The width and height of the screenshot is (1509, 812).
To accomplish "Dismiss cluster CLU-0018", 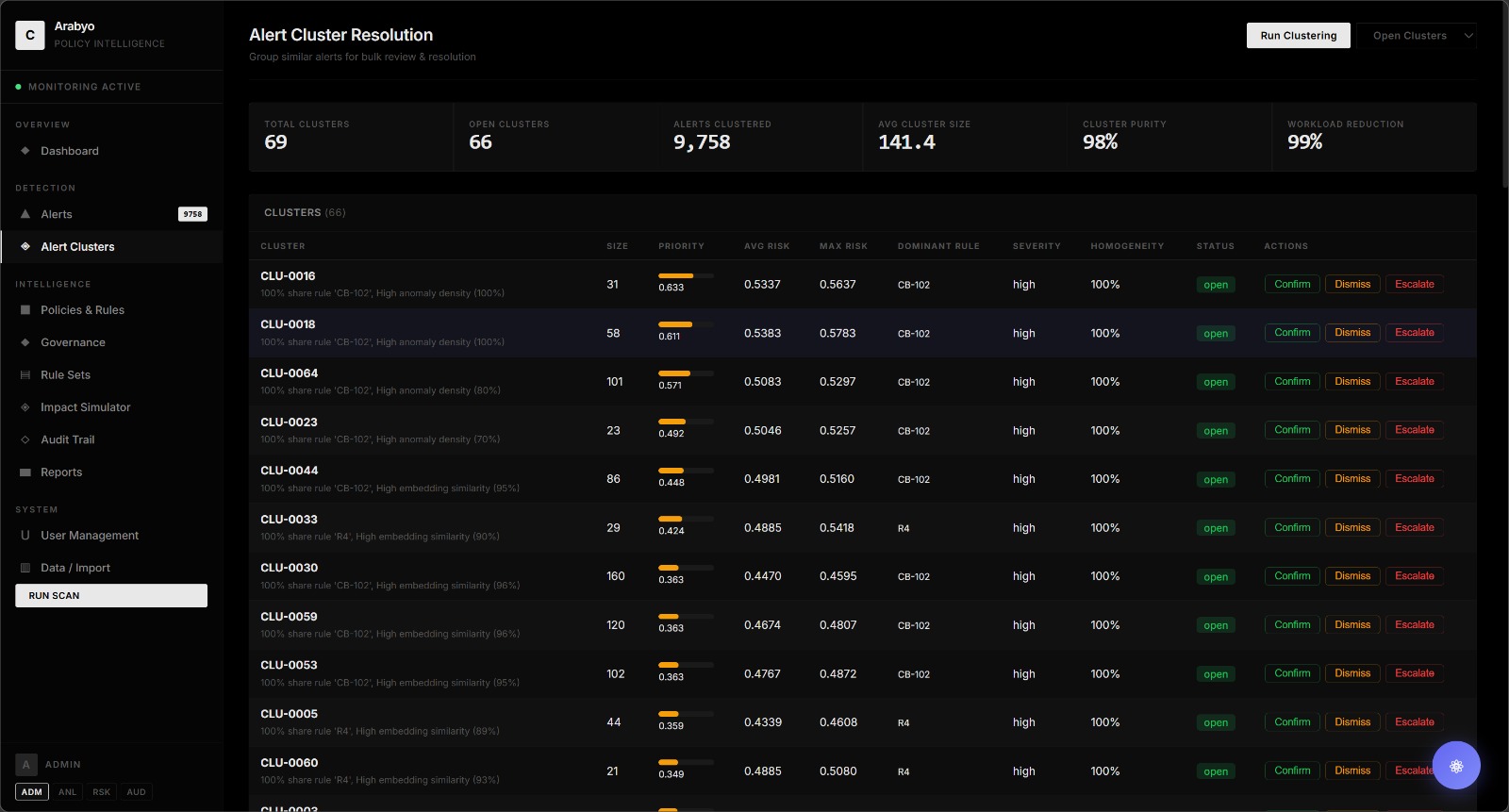I will (x=1352, y=333).
